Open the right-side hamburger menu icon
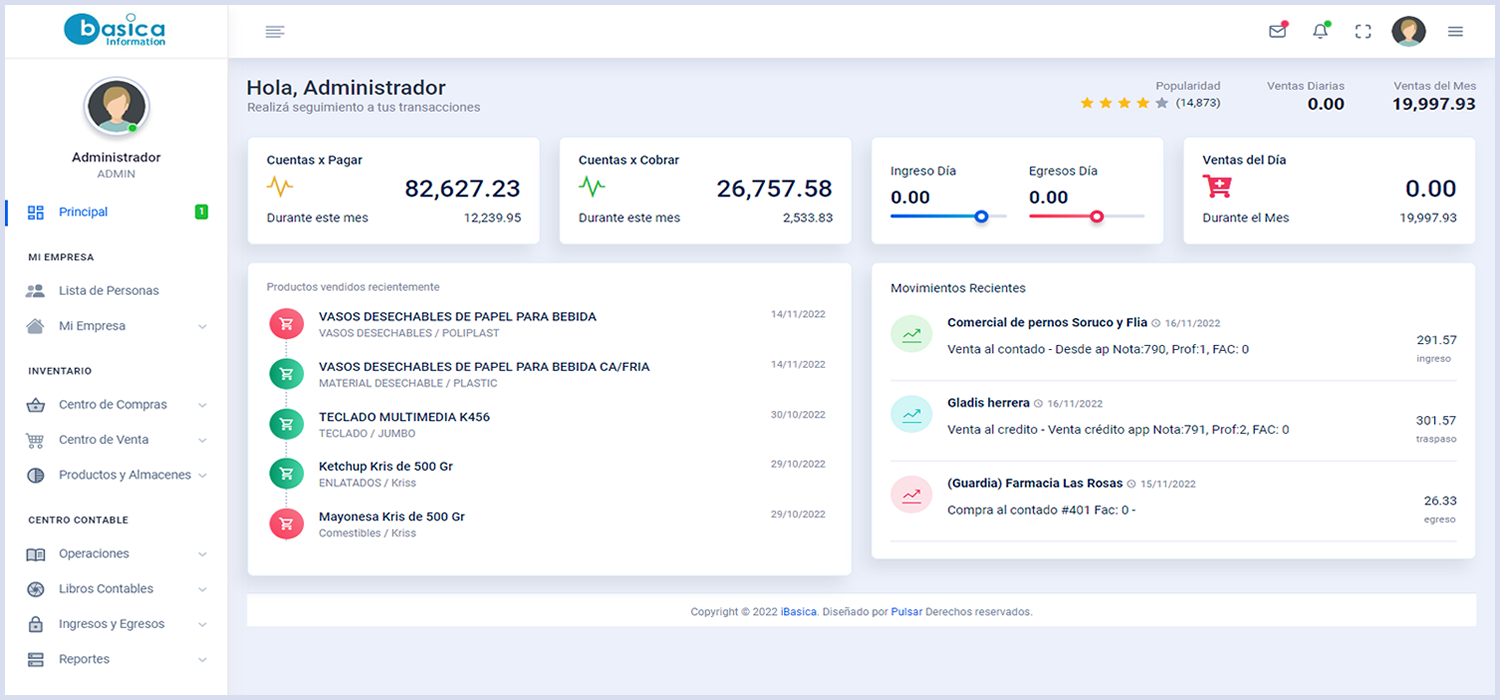 click(x=1455, y=31)
